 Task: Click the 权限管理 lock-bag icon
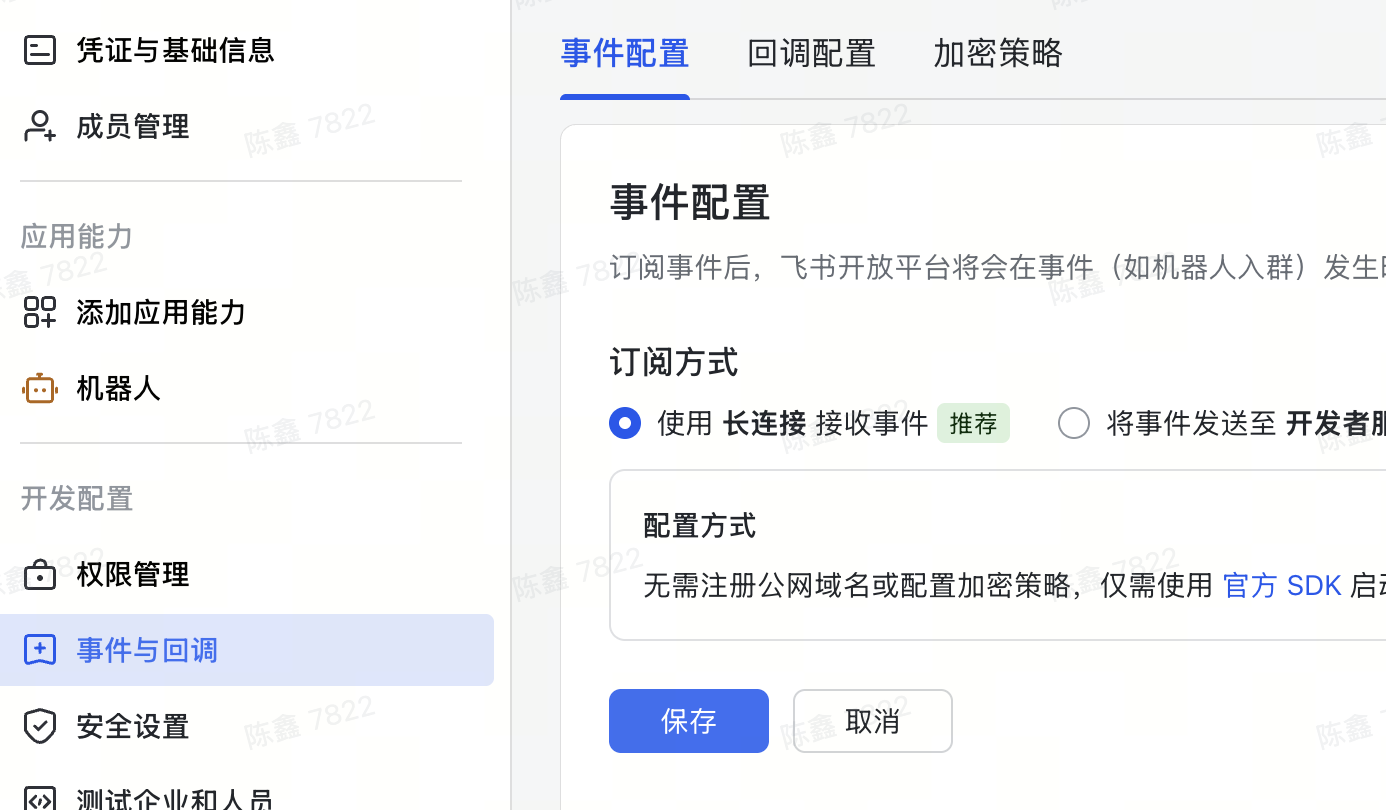(x=40, y=574)
